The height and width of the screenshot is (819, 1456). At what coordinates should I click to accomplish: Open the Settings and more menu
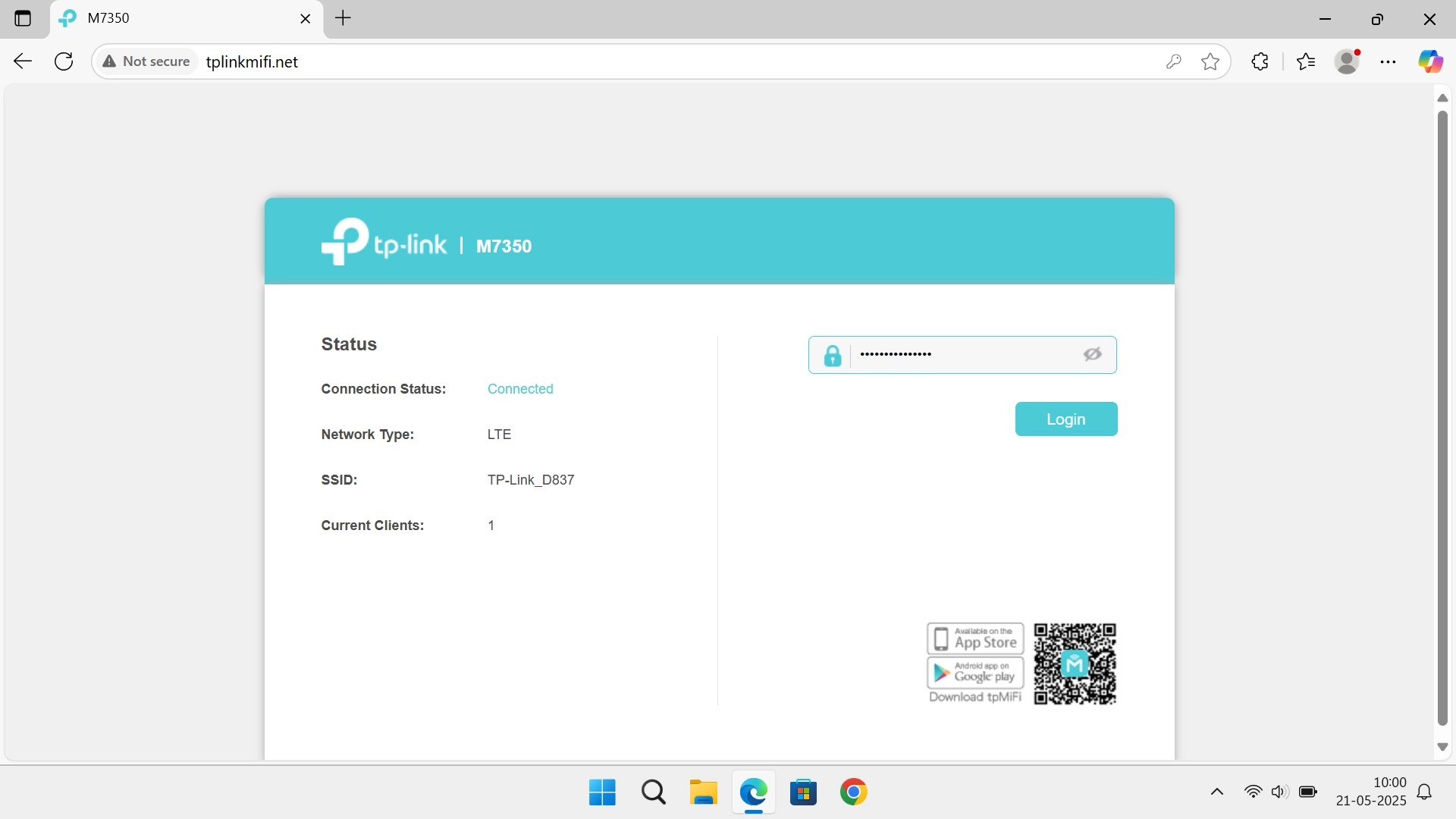coord(1388,61)
